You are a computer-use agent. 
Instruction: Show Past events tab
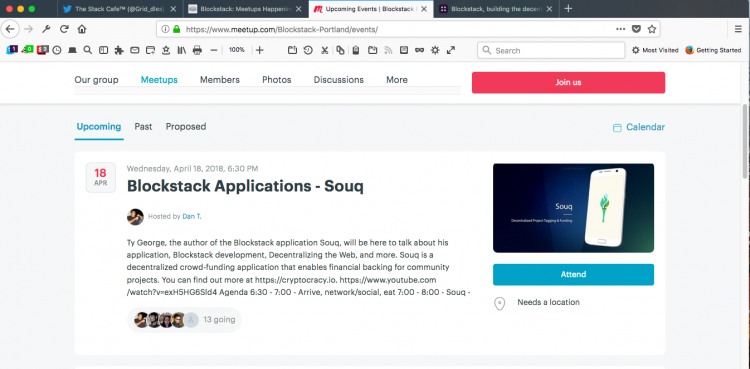[x=143, y=127]
